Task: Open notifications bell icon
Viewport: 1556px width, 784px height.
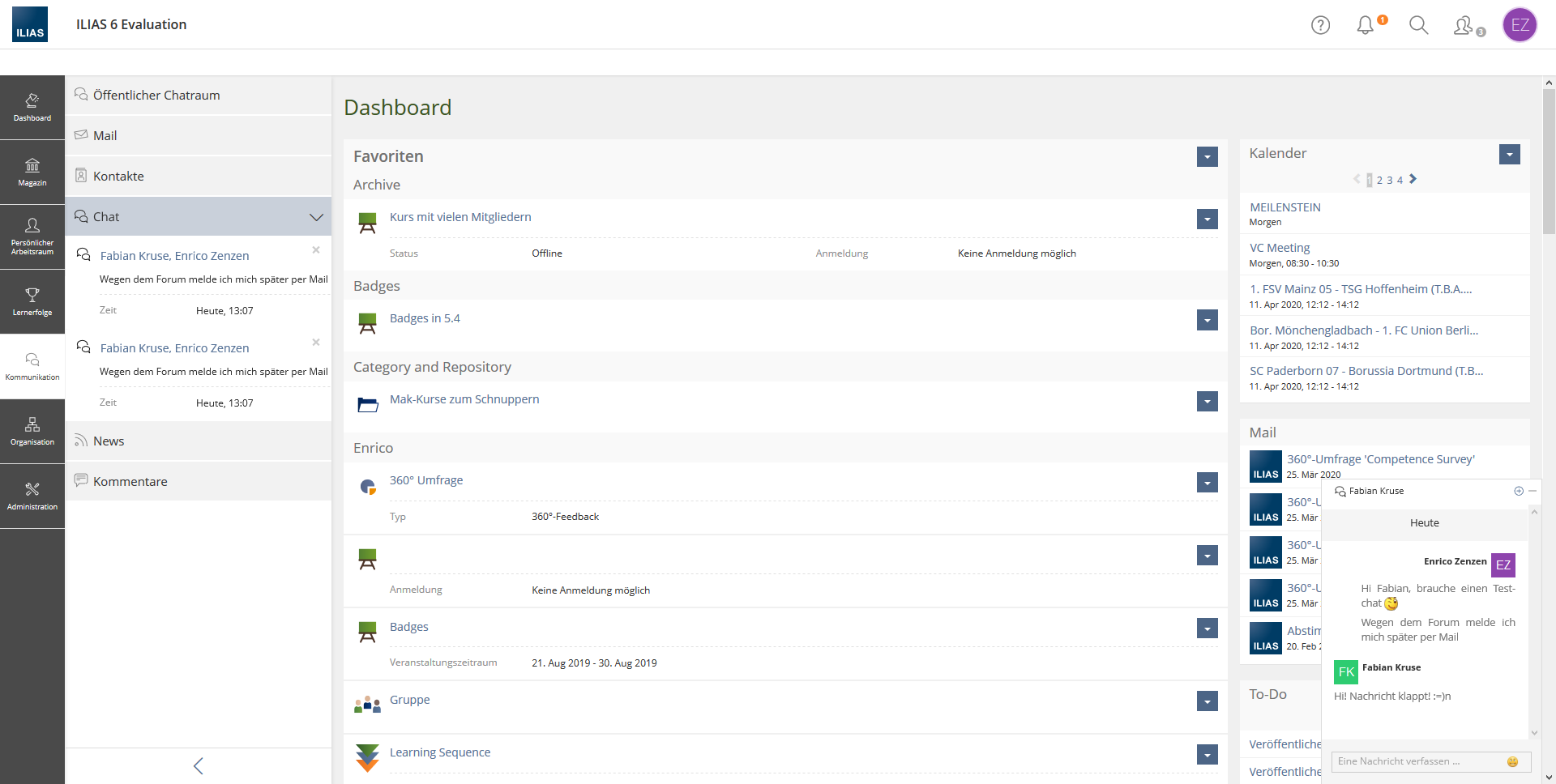Action: pyautogui.click(x=1366, y=25)
